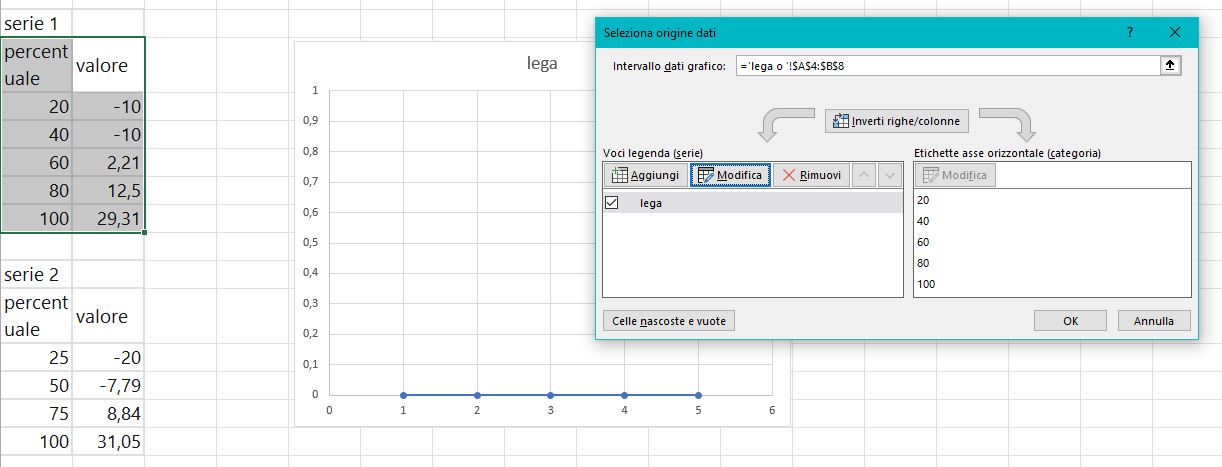Select the serie 2 percentage cell 50

36,385
